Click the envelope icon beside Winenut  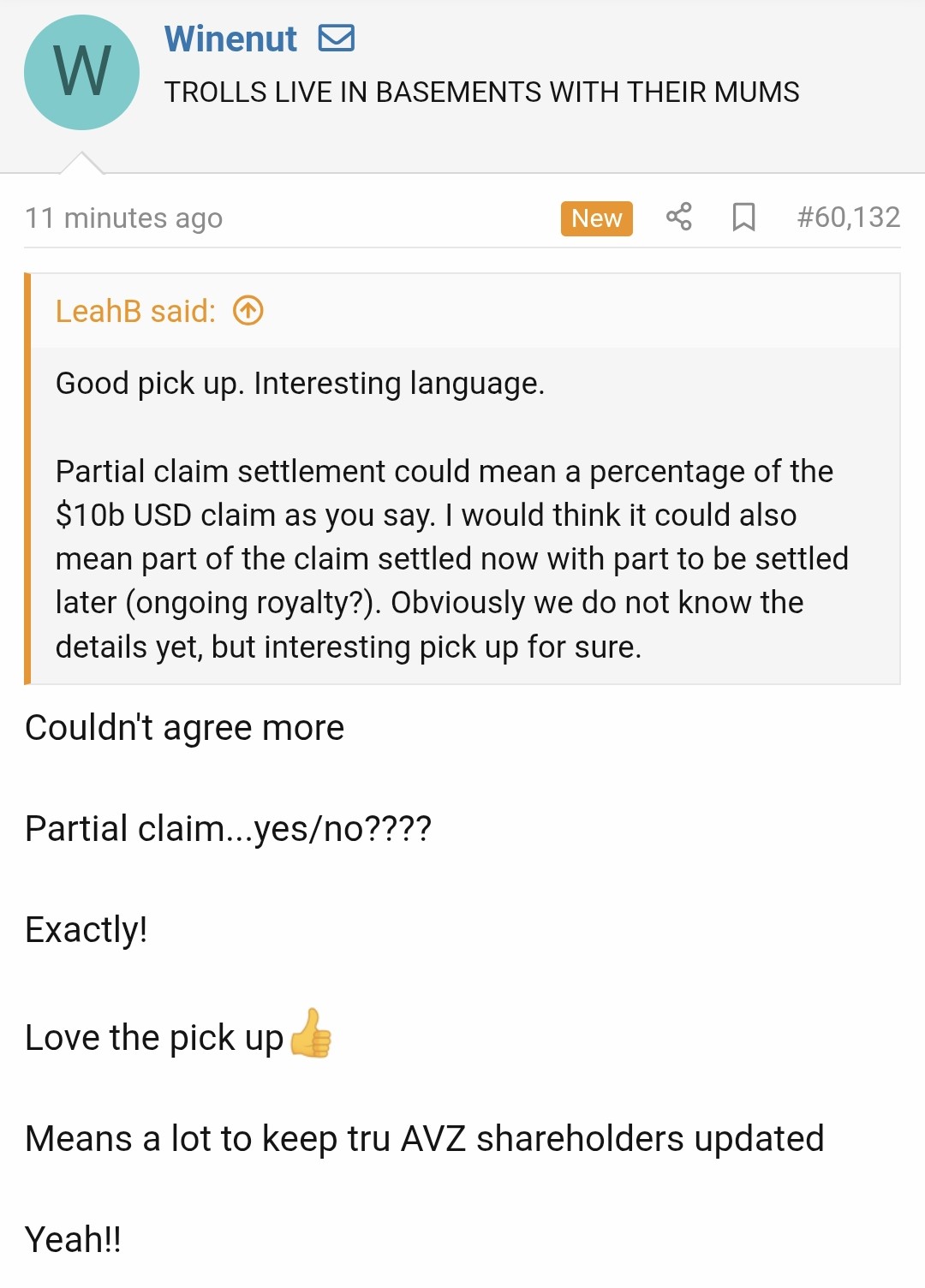(337, 39)
